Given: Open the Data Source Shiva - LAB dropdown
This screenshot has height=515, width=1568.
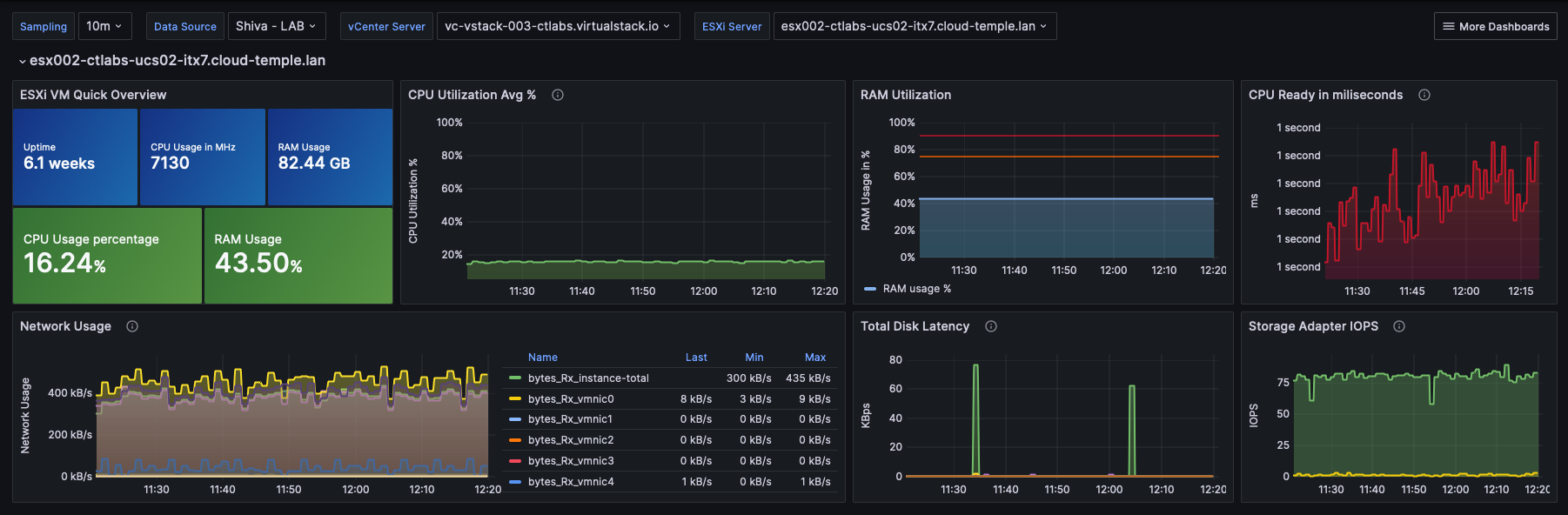Looking at the screenshot, I should coord(276,26).
